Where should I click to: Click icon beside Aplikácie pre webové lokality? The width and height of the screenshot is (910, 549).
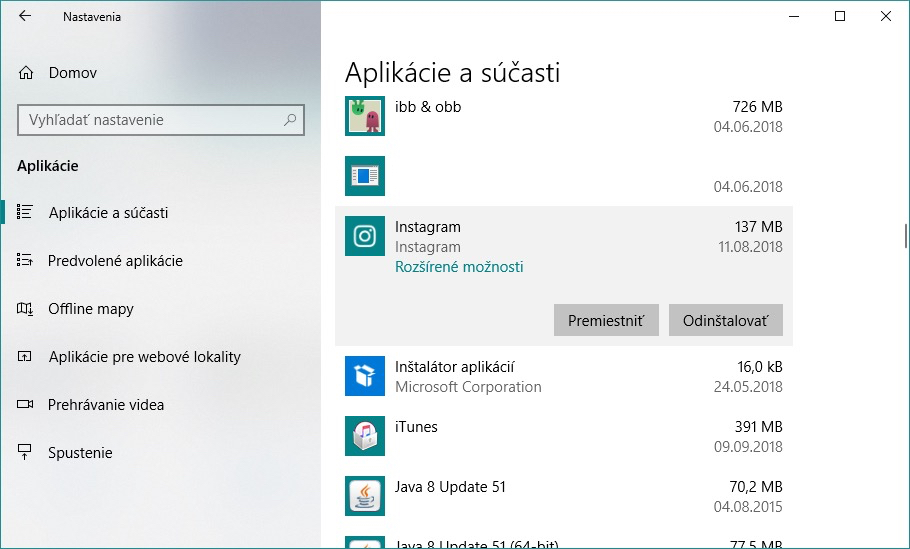24,356
